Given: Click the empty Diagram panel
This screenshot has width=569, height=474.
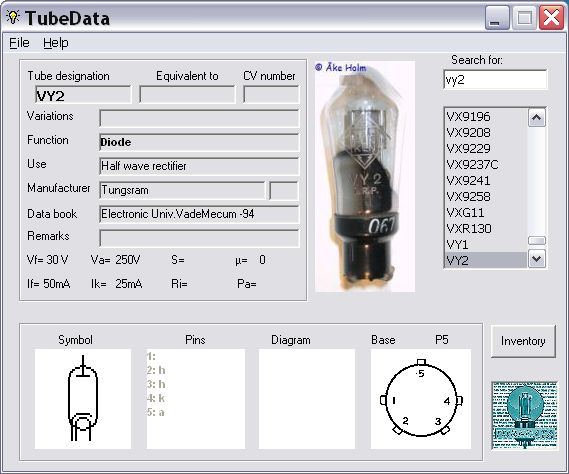Looking at the screenshot, I should point(307,399).
